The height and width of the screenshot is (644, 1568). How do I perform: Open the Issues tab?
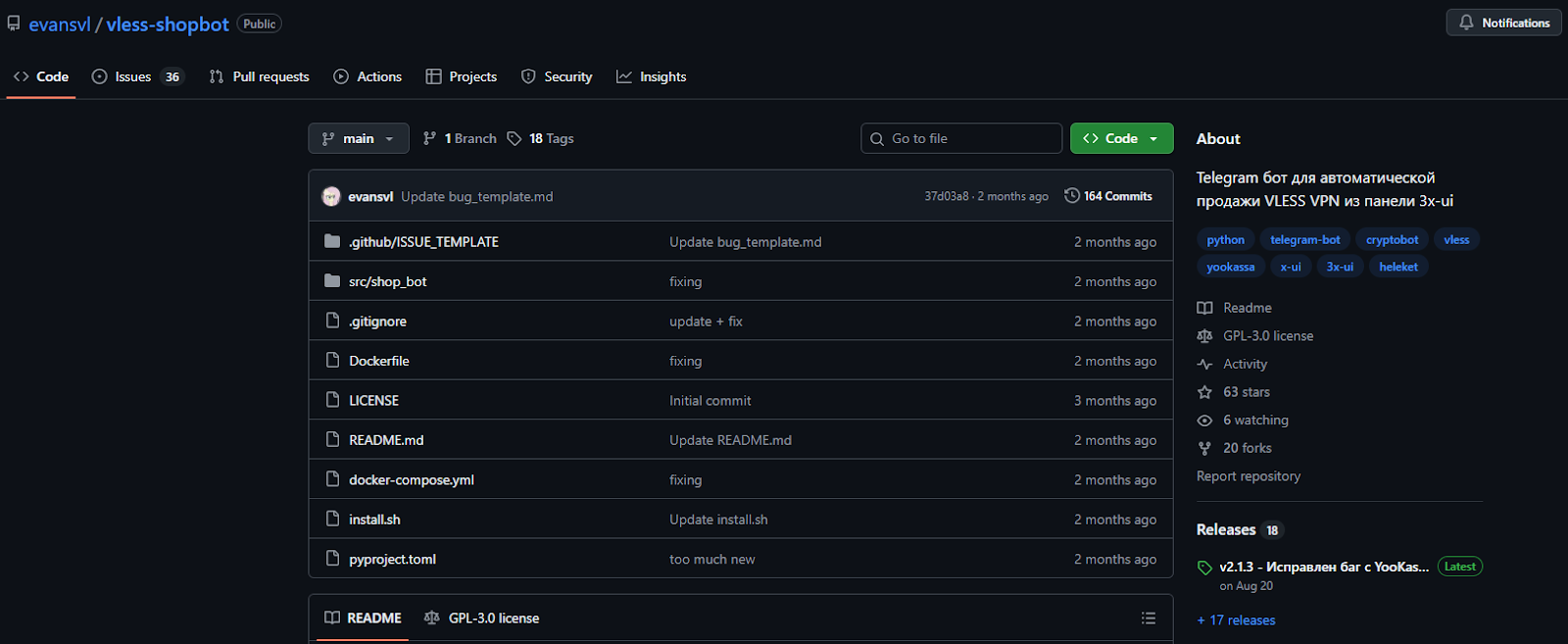pos(133,76)
